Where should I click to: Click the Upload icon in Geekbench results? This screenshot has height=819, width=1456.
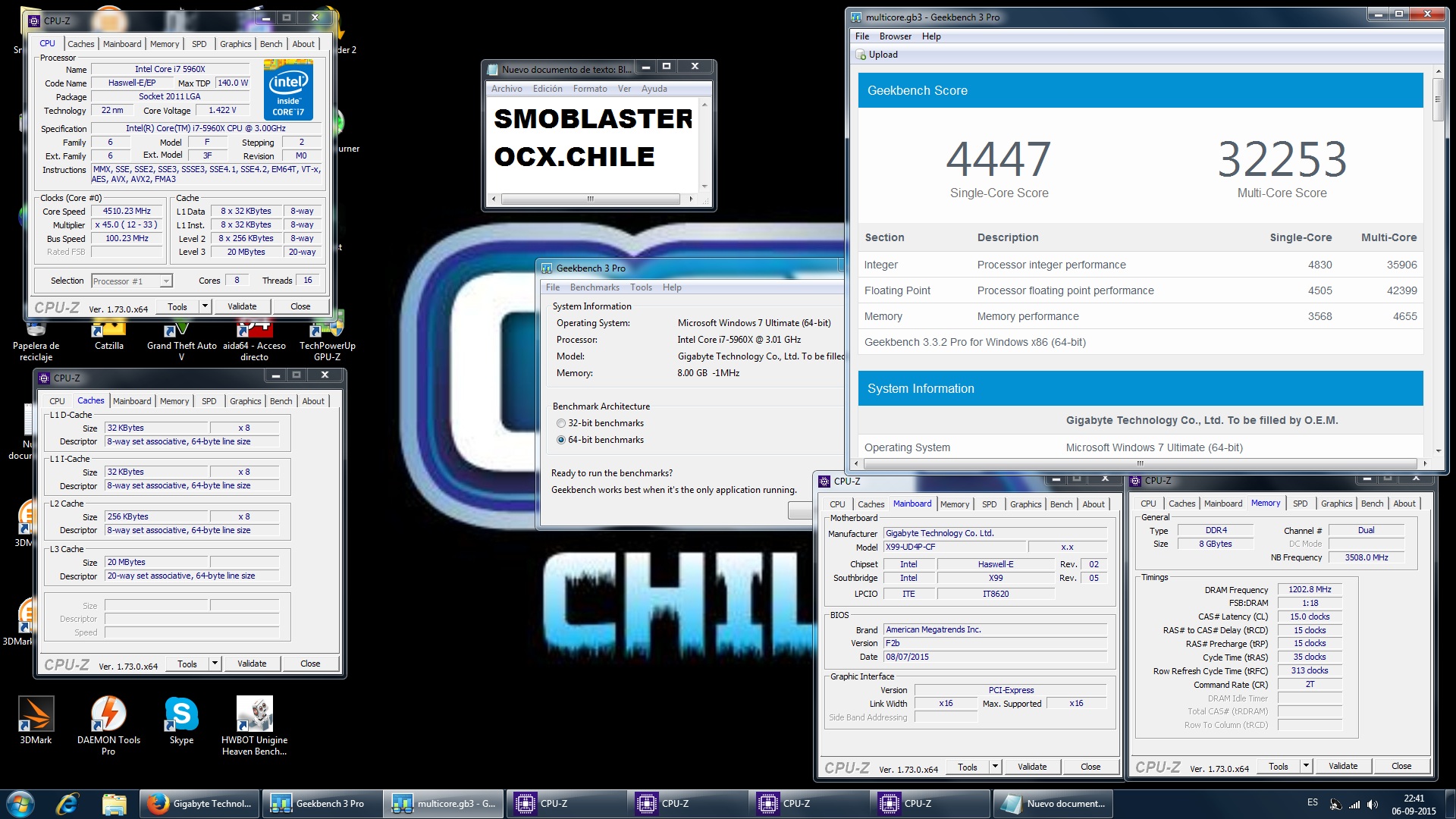pos(861,55)
